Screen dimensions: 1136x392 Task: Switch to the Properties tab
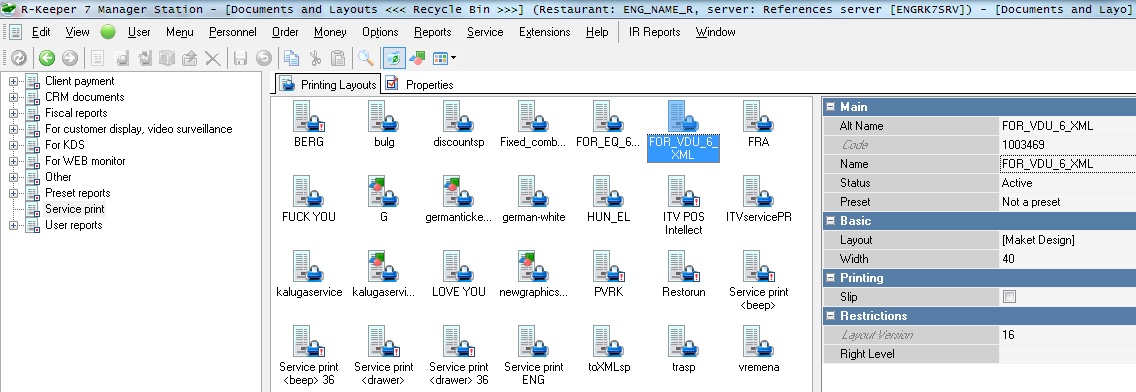coord(420,84)
